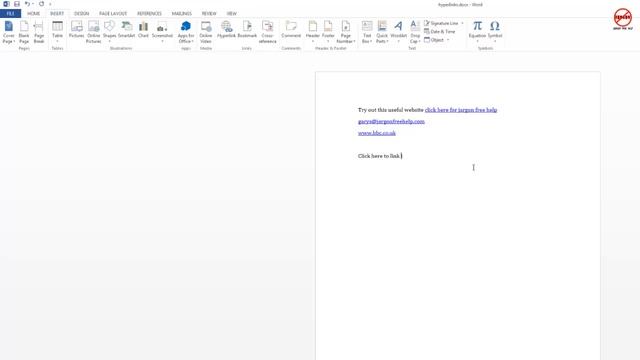
Task: Insert an Object
Action: 434,40
